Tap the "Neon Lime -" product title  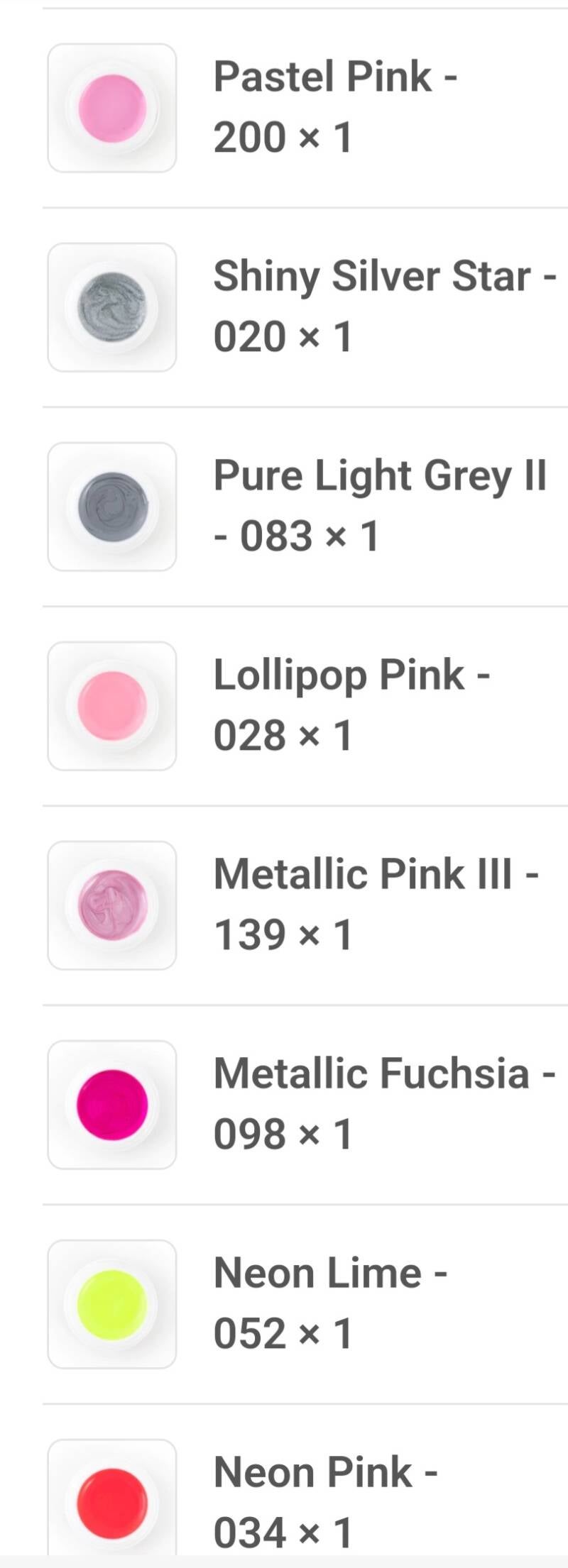(330, 1273)
